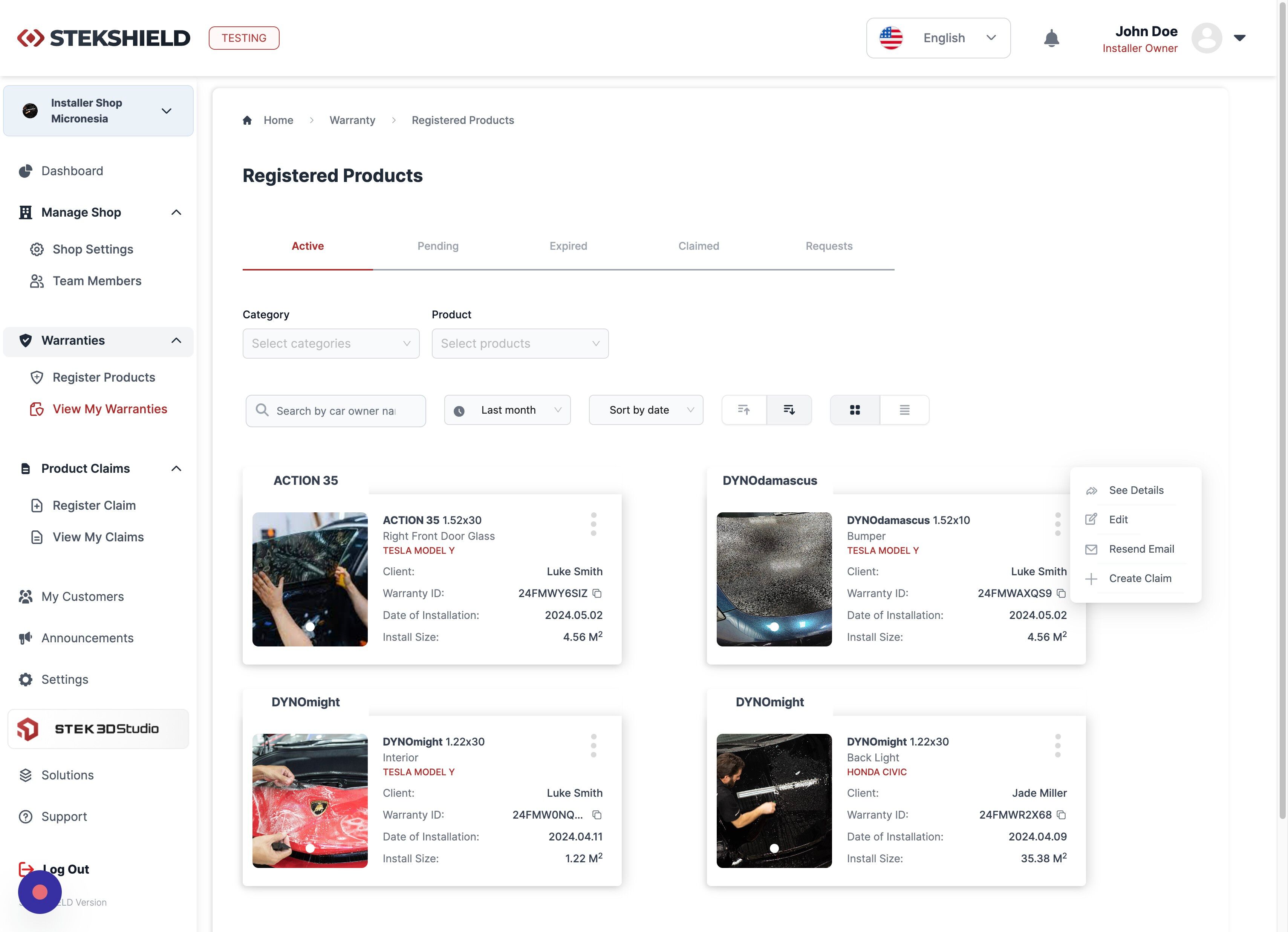Open options menu for ACTION 35 card
The width and height of the screenshot is (1288, 932).
594,524
